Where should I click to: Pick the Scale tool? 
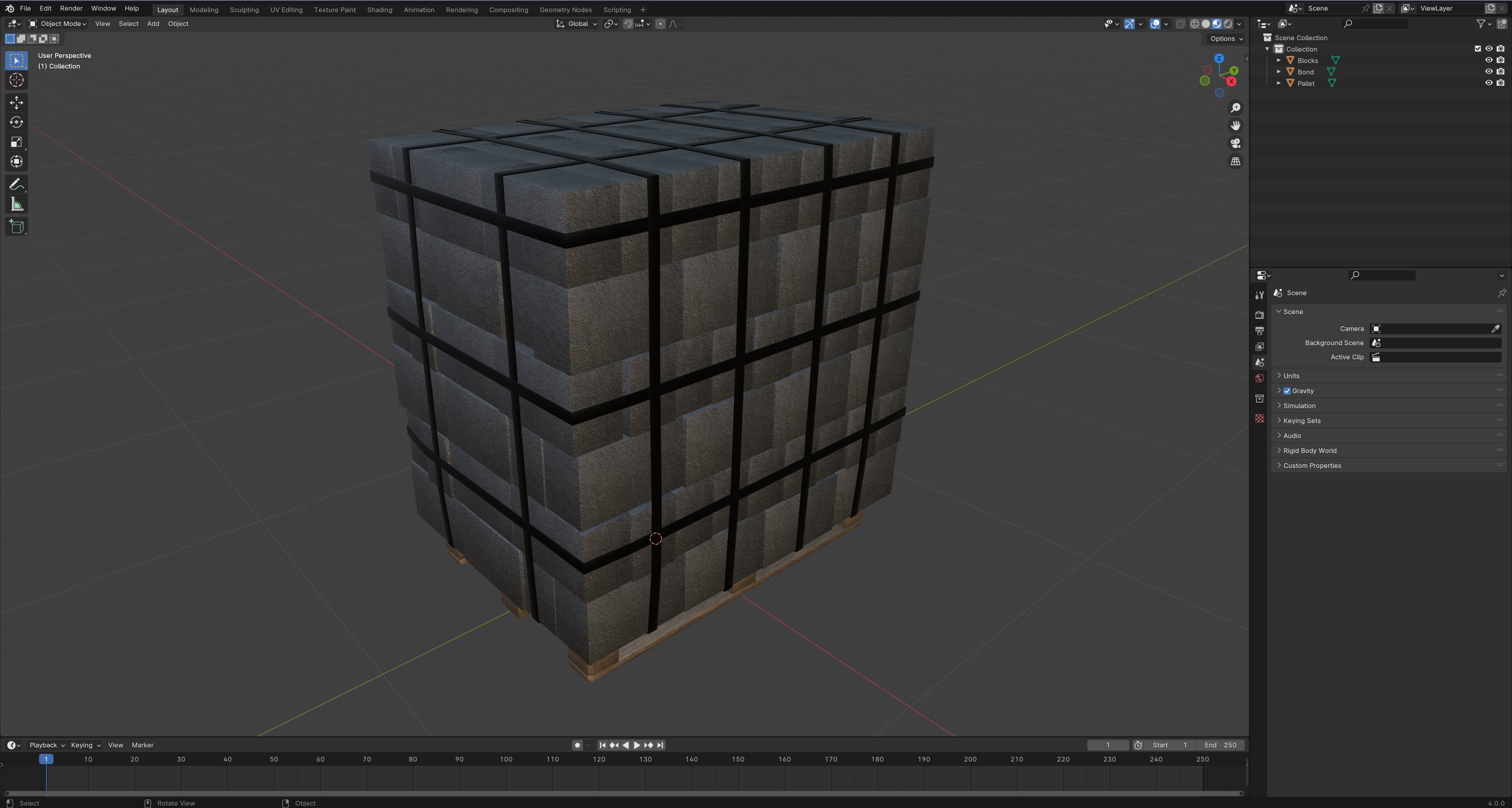click(x=17, y=142)
